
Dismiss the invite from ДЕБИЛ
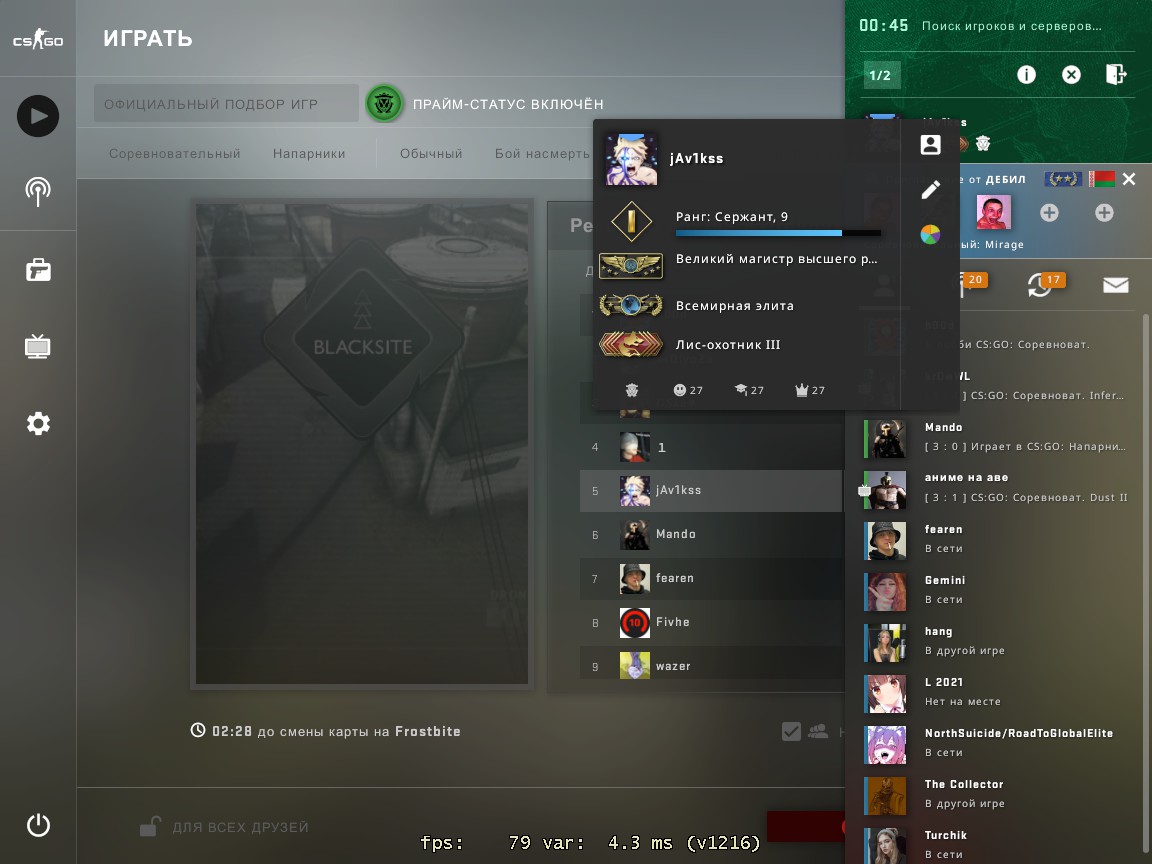1129,179
